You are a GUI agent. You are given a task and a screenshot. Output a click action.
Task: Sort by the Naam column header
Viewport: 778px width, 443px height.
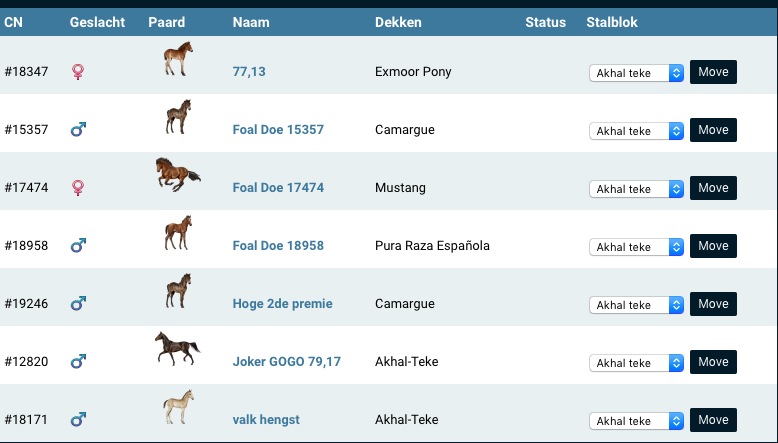pyautogui.click(x=250, y=22)
